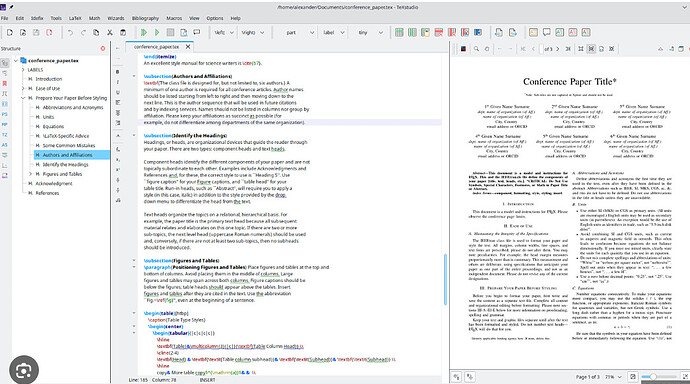Collapse the Prepare Your Paper Before Styling node

coord(23,98)
